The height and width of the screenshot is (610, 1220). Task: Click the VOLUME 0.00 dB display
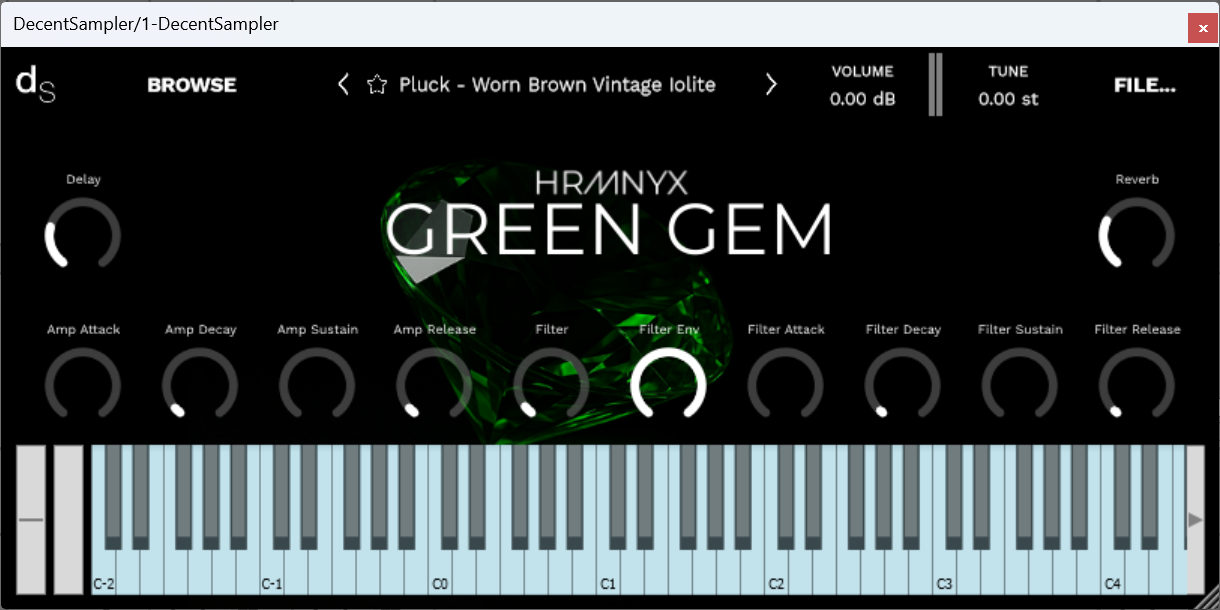click(x=861, y=86)
